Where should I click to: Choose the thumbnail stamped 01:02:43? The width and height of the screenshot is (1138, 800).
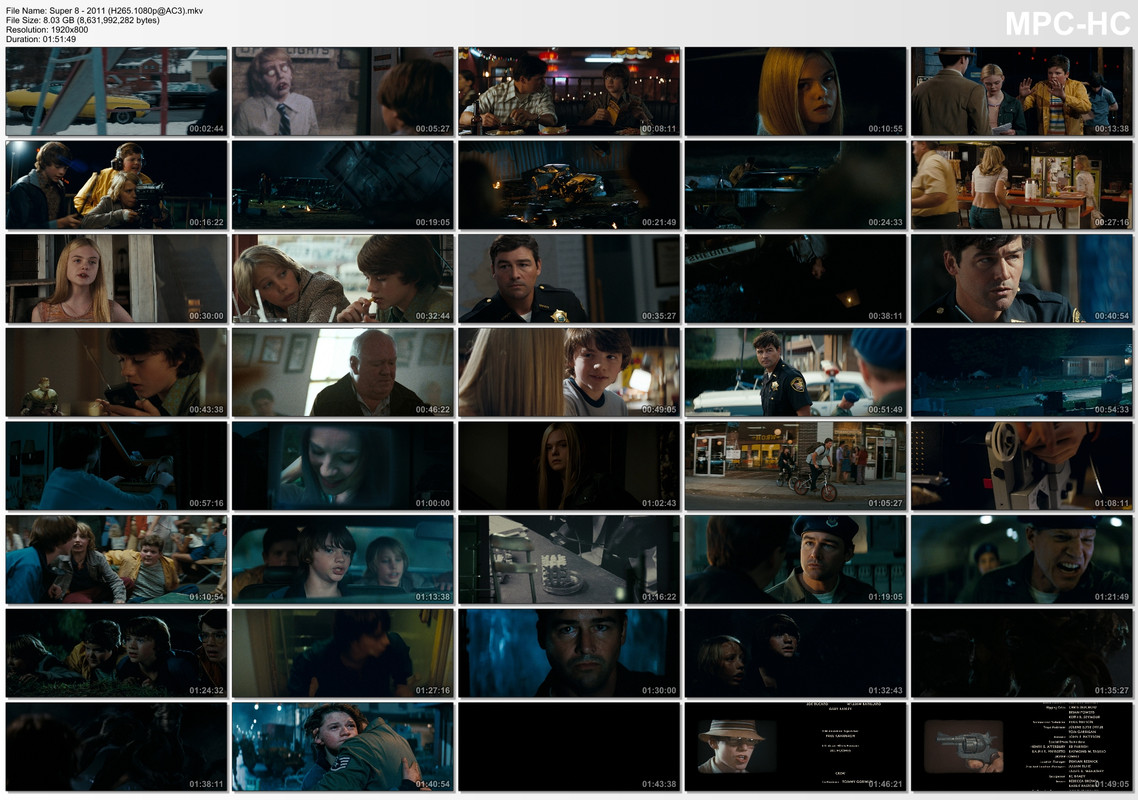pos(569,466)
